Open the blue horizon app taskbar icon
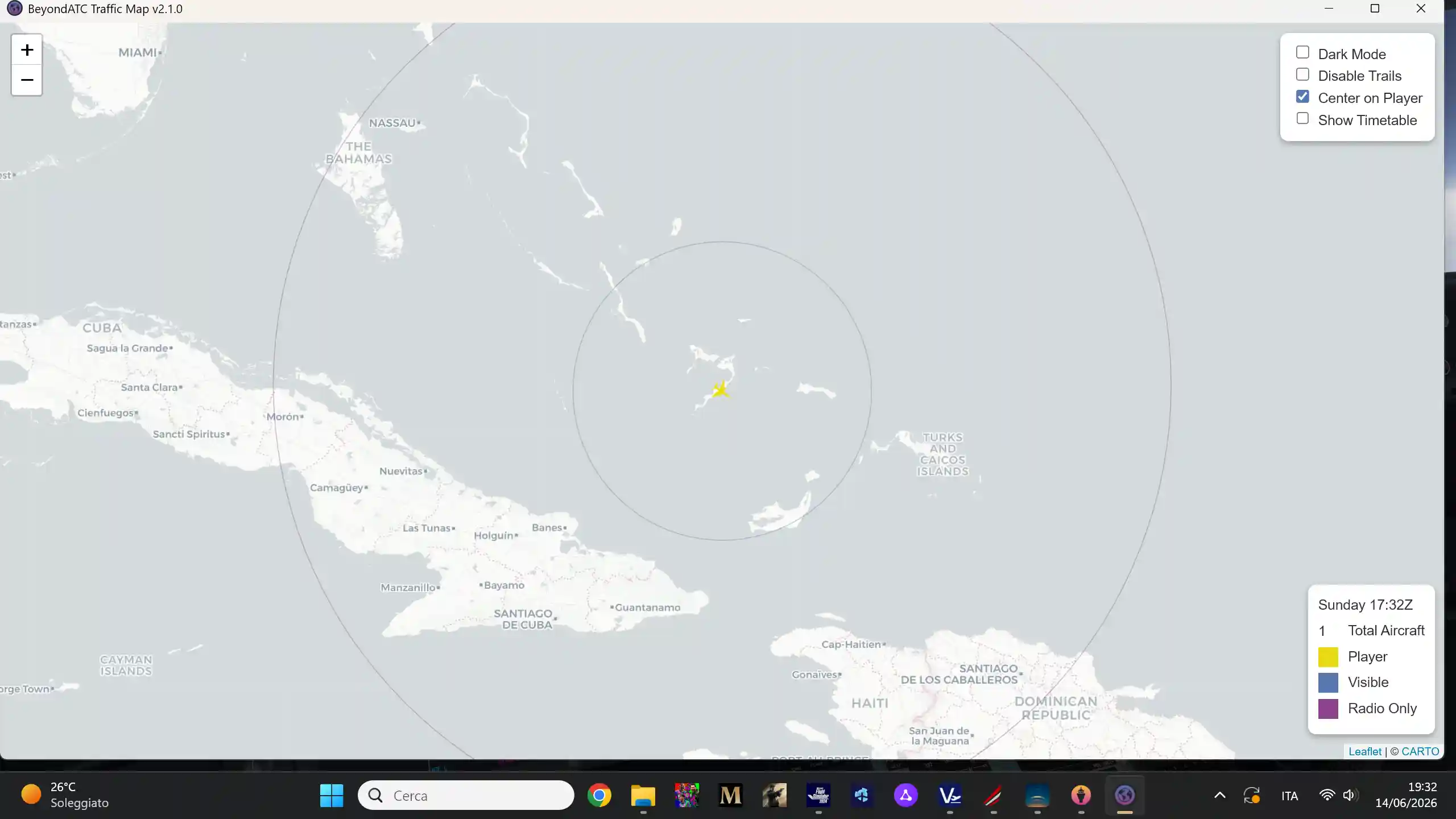The height and width of the screenshot is (819, 1456). [x=1037, y=795]
